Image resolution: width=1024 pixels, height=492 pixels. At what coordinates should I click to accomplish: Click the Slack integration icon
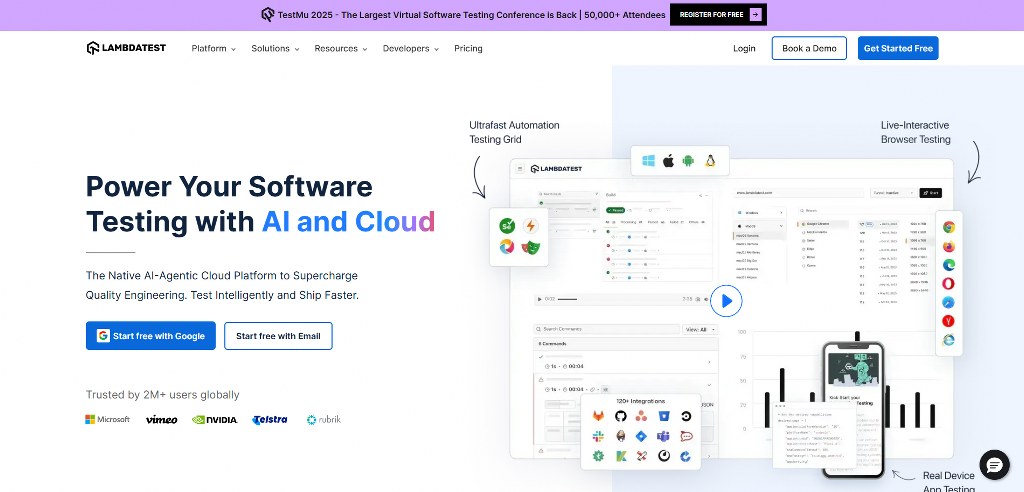coord(598,436)
